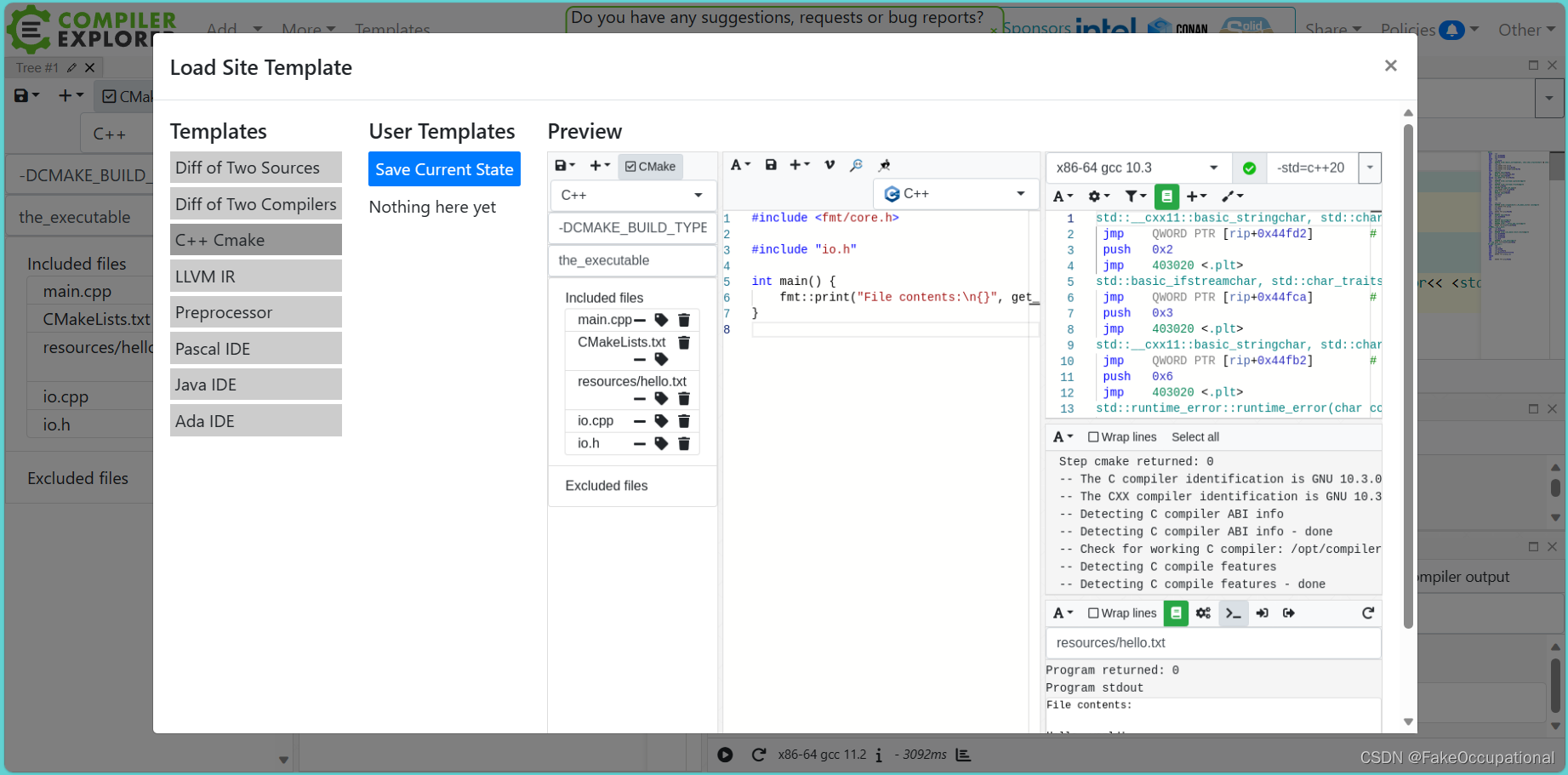Image resolution: width=1568 pixels, height=775 pixels.
Task: Choose the Ada IDE template
Action: (255, 421)
